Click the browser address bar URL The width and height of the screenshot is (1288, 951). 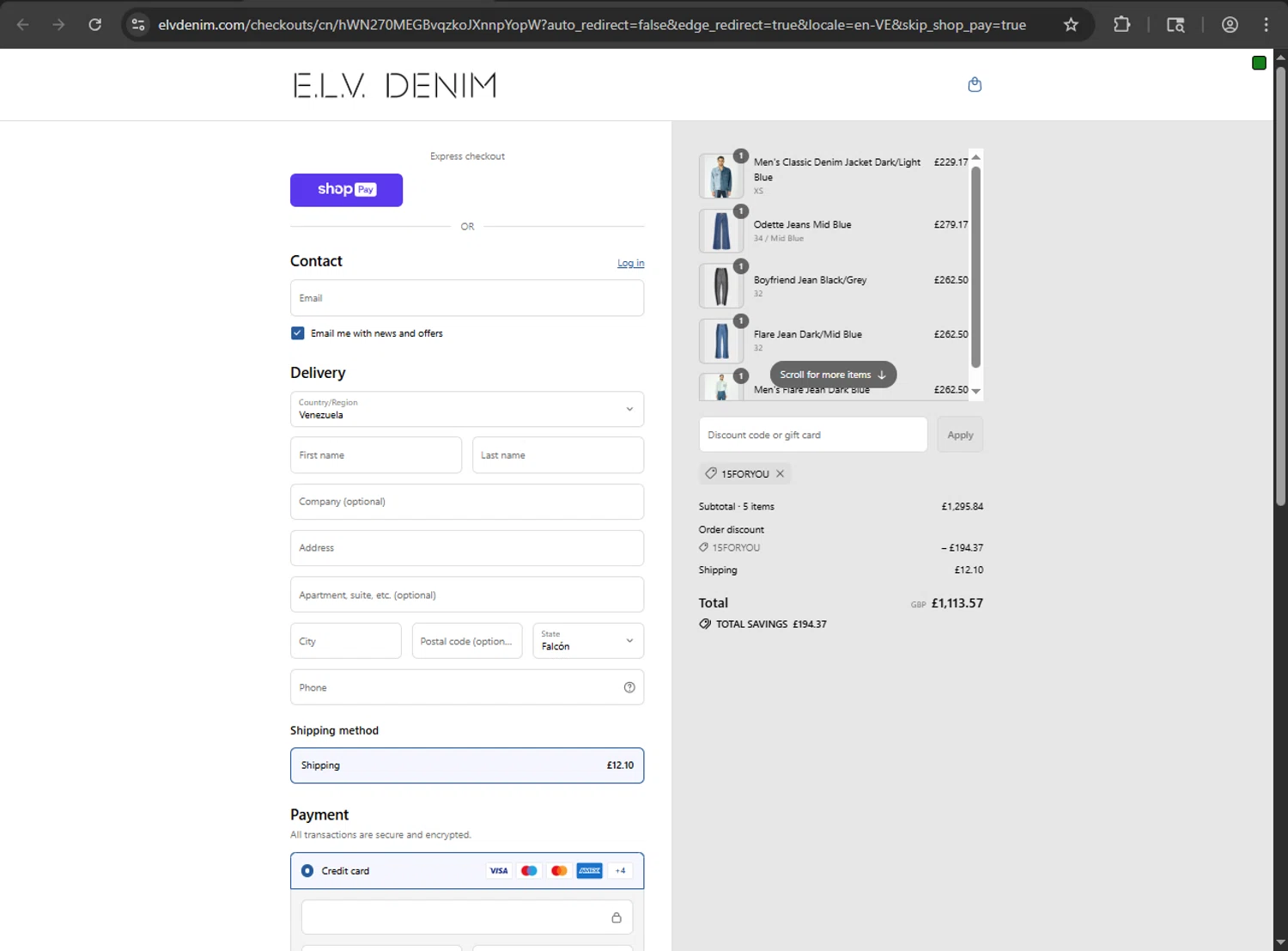click(592, 25)
